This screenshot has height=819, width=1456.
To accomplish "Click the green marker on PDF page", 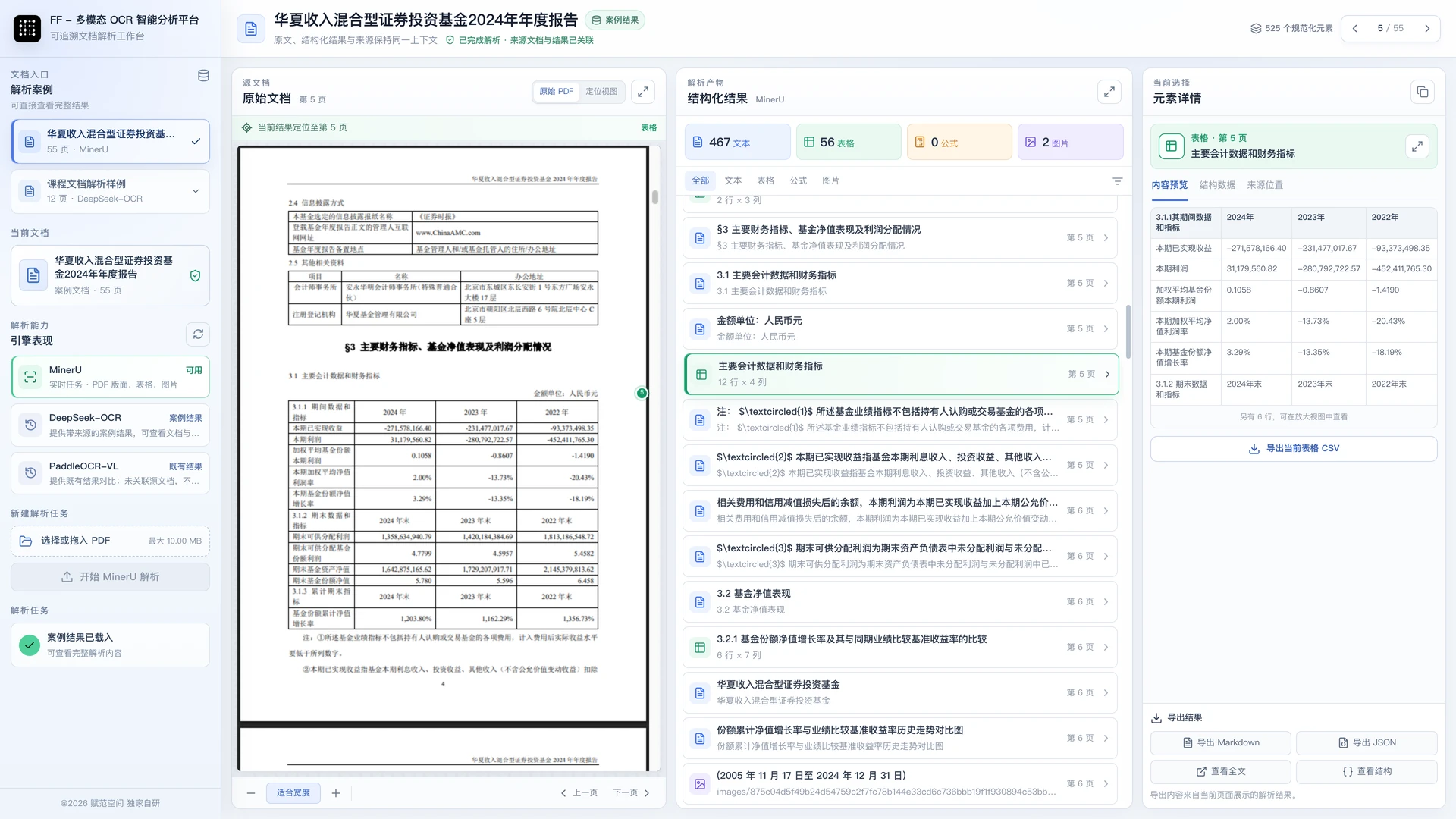I will (642, 393).
